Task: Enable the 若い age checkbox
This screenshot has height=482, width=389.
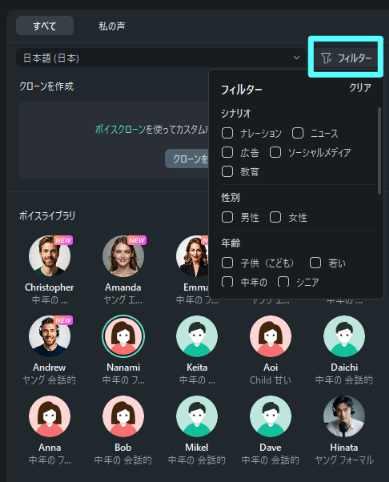Action: pyautogui.click(x=315, y=263)
